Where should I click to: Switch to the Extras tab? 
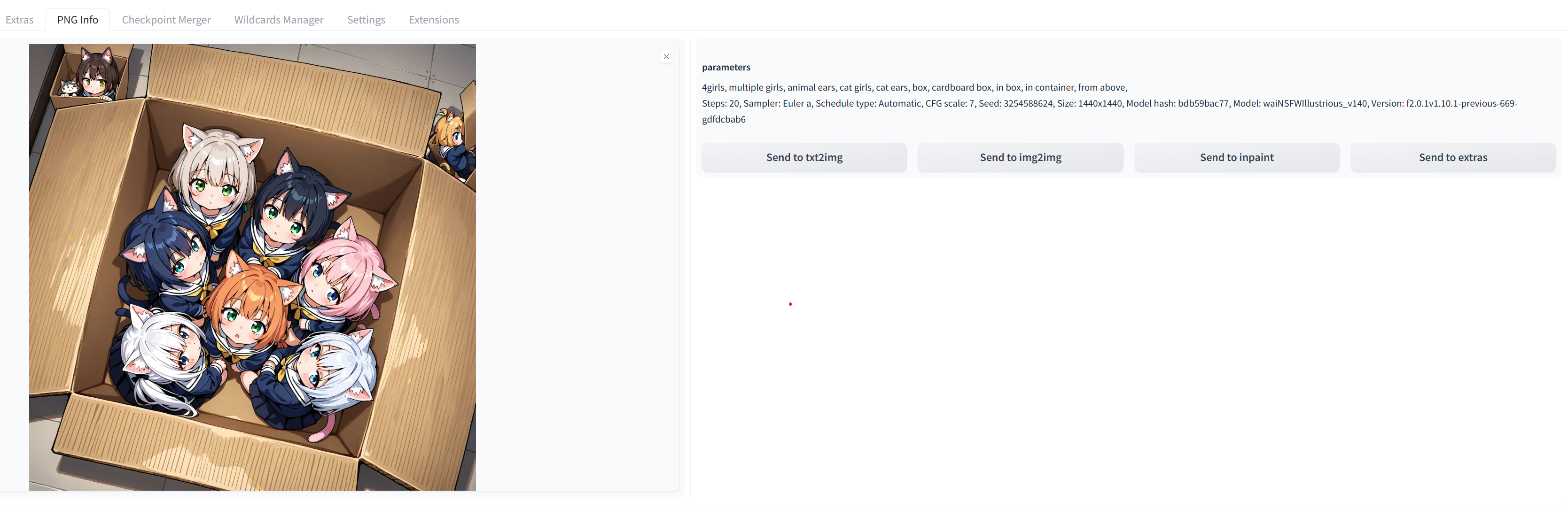[19, 19]
